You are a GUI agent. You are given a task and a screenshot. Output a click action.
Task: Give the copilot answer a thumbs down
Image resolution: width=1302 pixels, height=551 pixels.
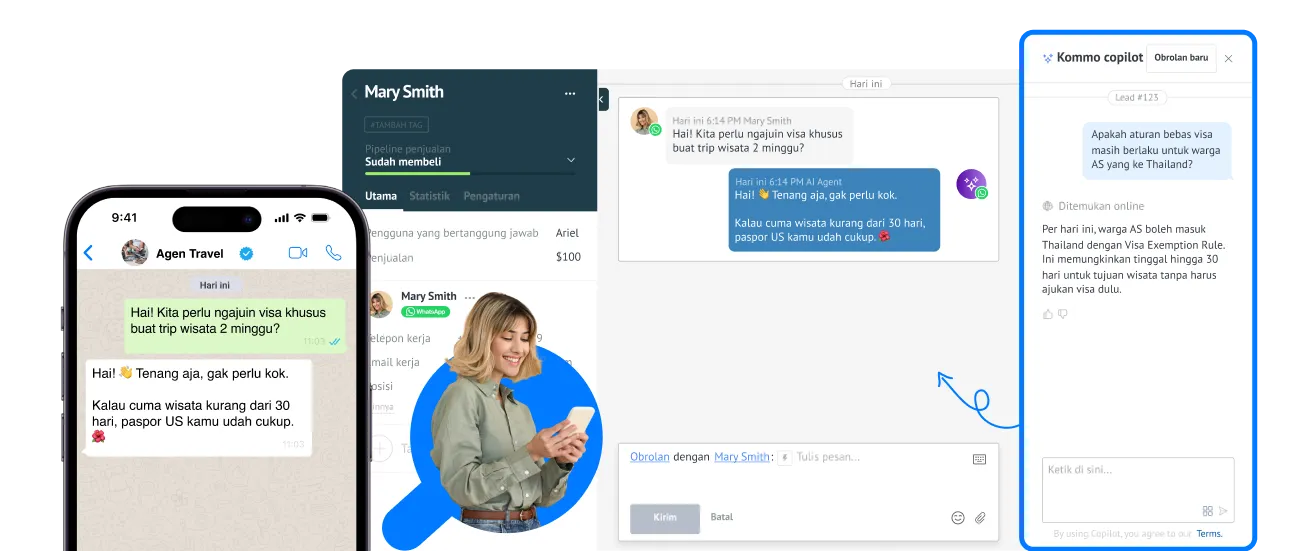[1063, 314]
